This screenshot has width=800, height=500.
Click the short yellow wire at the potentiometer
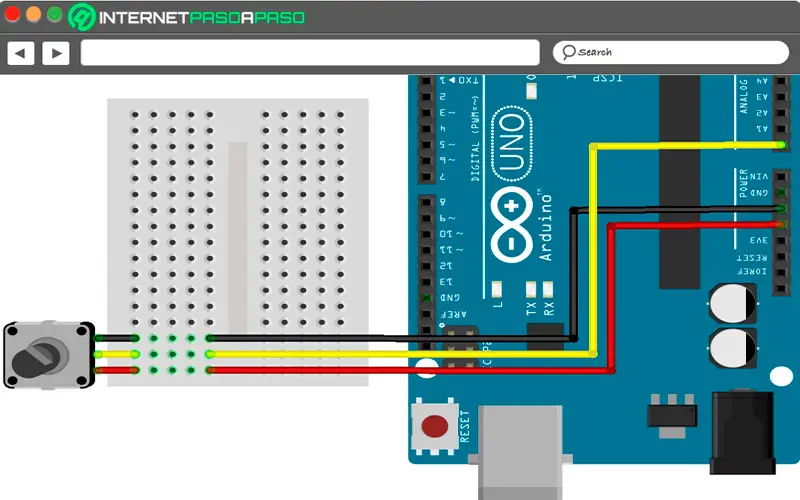click(116, 354)
